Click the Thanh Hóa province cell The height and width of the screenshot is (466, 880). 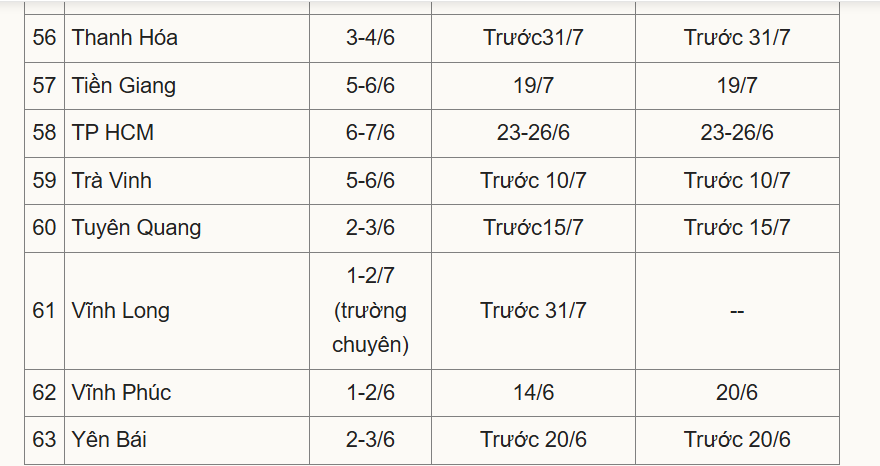[x=125, y=38]
